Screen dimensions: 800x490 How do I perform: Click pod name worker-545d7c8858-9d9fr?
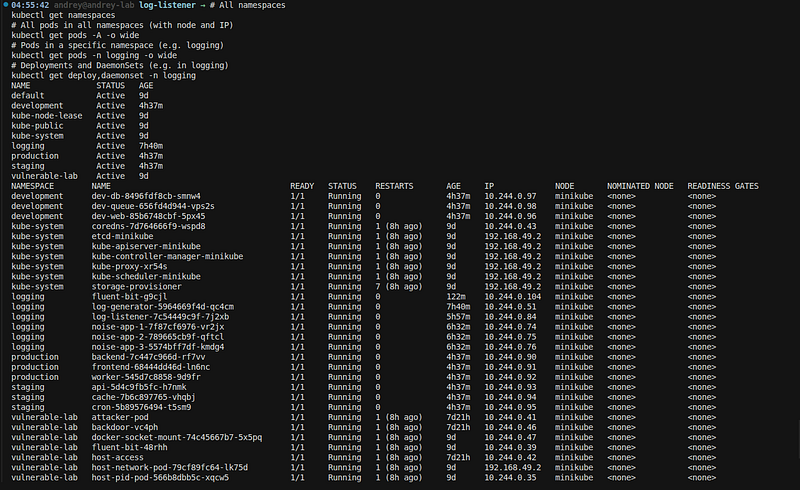(x=146, y=377)
